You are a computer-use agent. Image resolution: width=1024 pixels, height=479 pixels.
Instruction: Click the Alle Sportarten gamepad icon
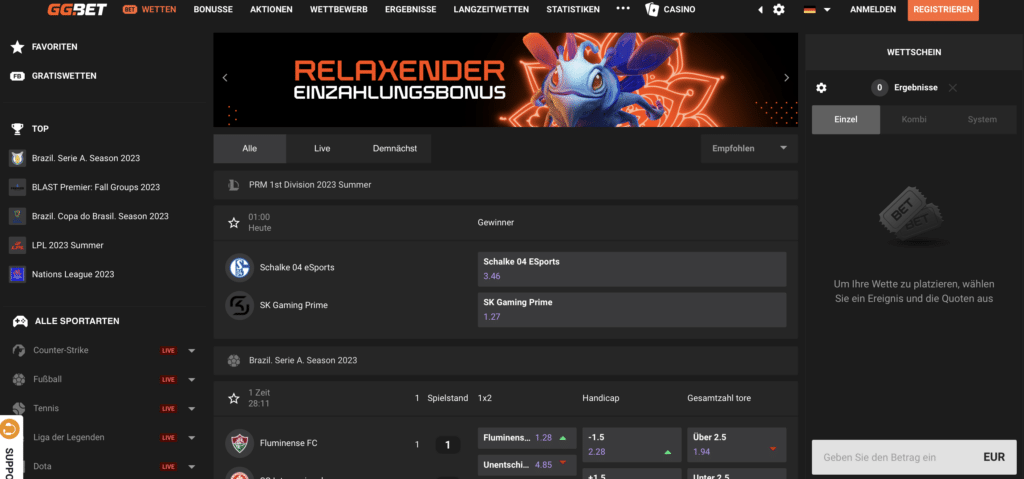coord(20,322)
